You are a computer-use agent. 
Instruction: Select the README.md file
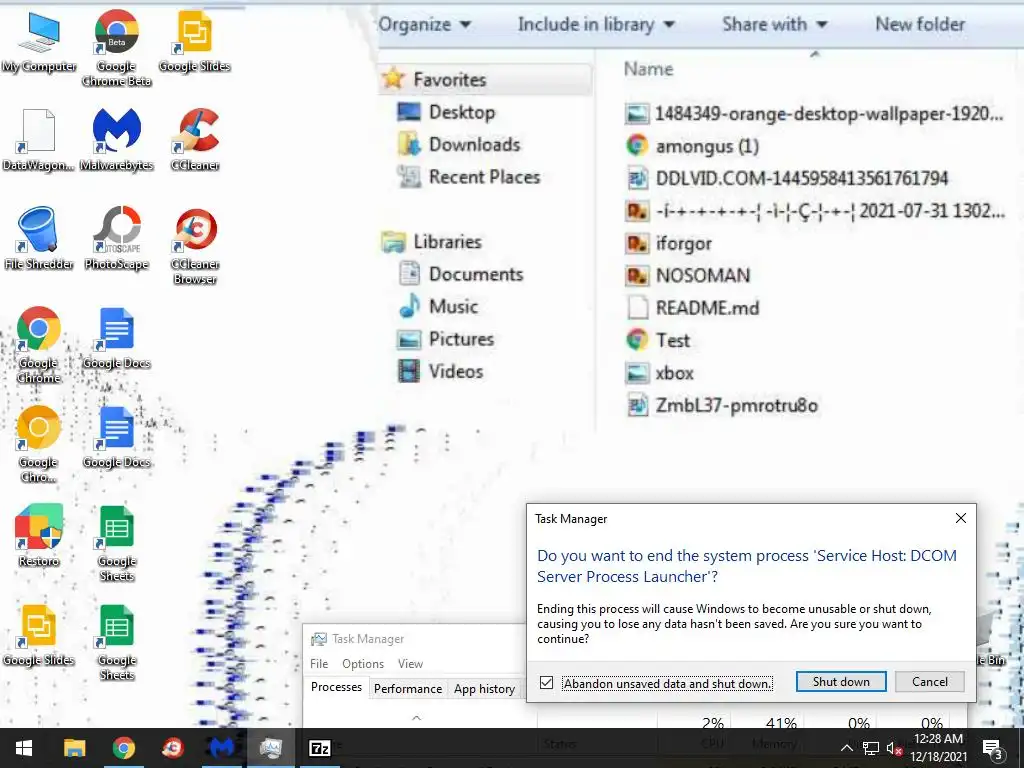point(692,308)
